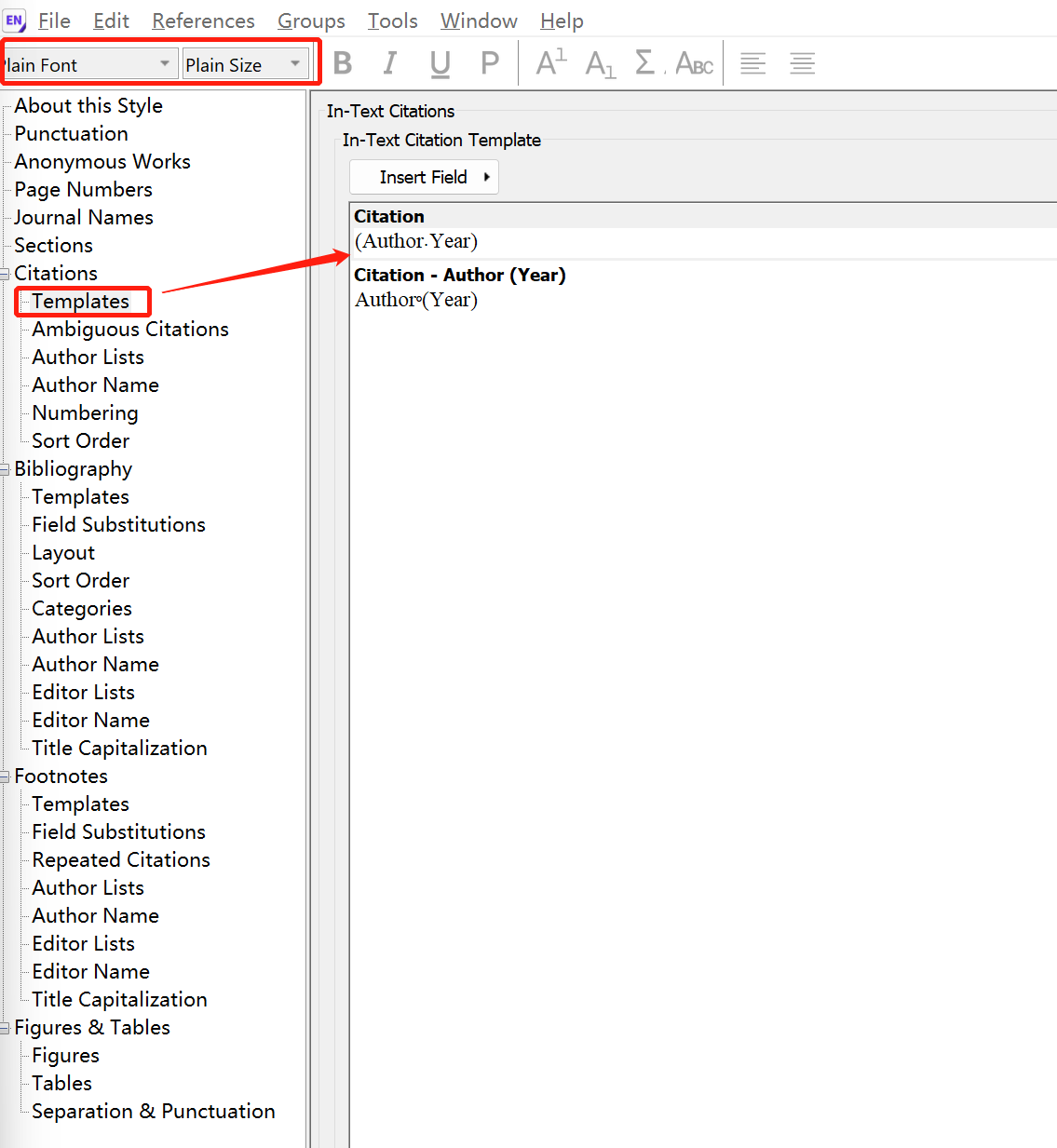Select Anonymous Works
Screen dimensions: 1057x1148
click(102, 162)
